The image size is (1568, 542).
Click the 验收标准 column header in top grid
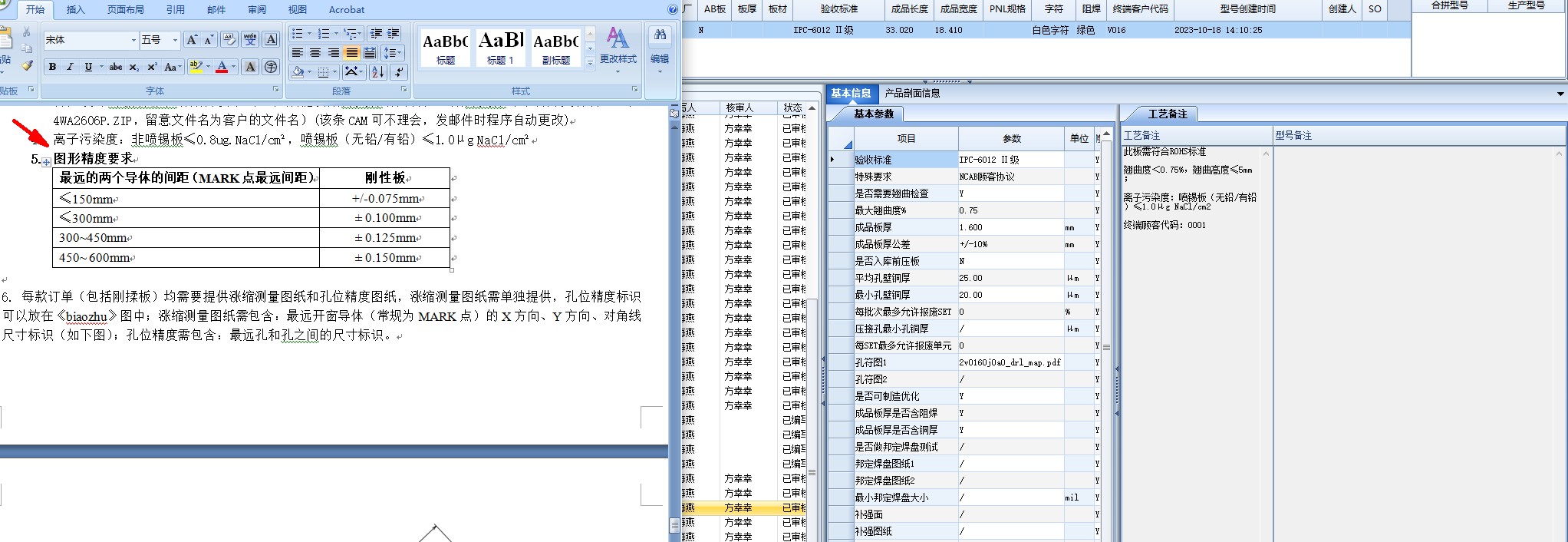(x=838, y=9)
